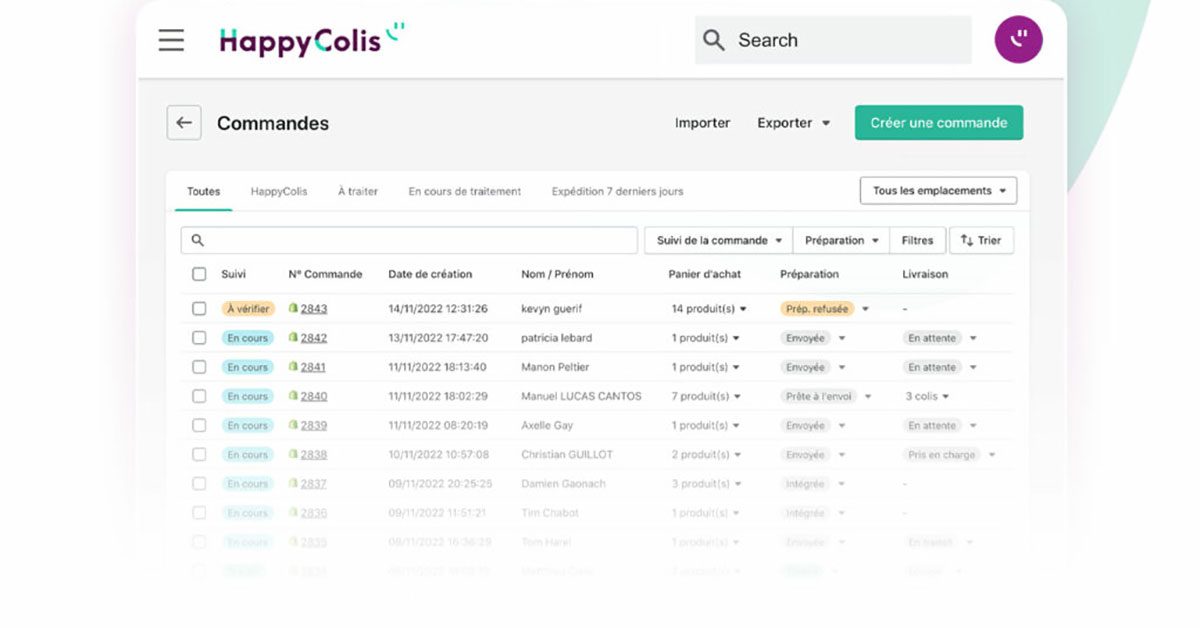Open the hamburger navigation menu
The width and height of the screenshot is (1200, 628).
pos(171,40)
